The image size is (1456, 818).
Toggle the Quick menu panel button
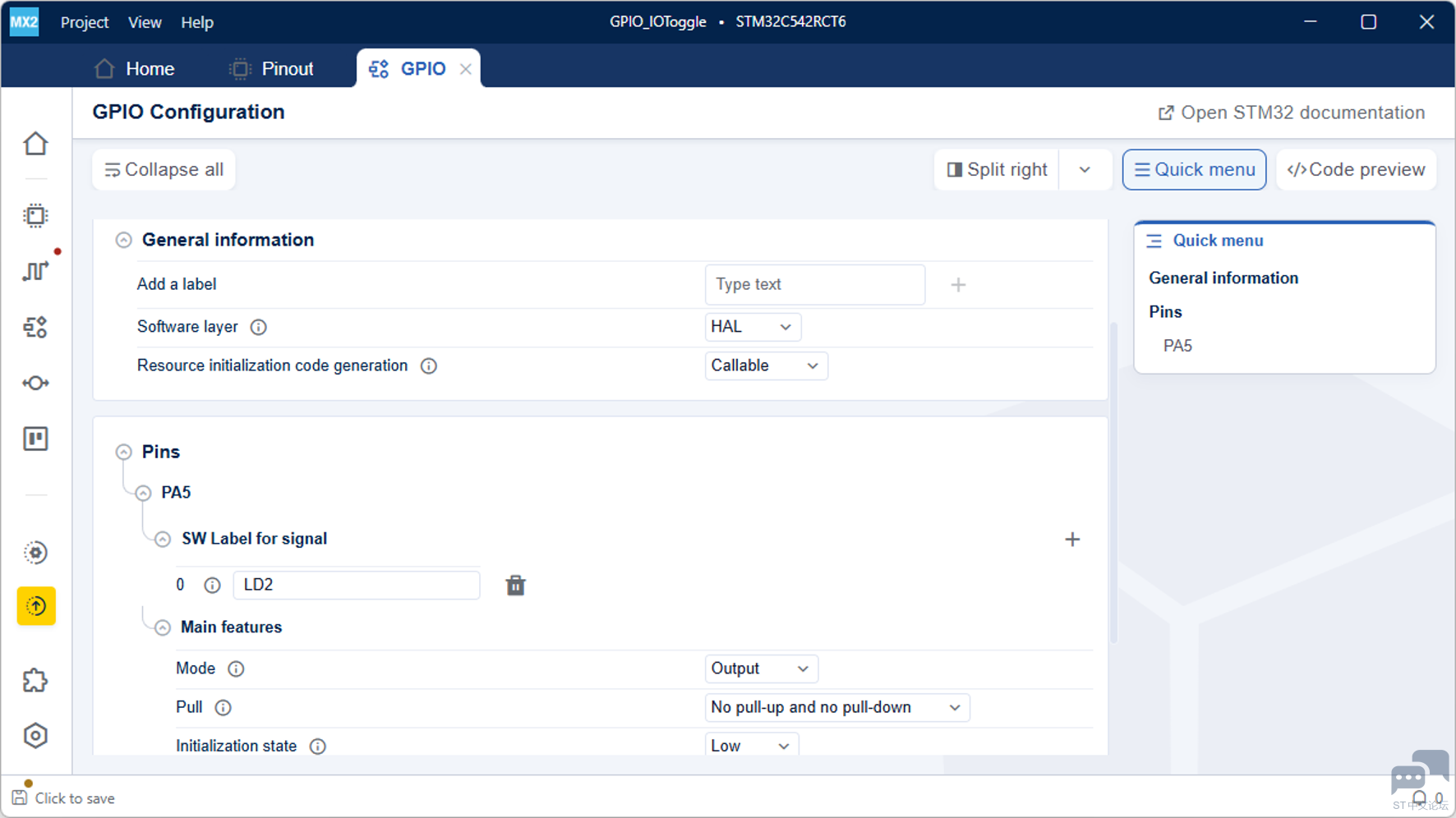pyautogui.click(x=1194, y=170)
